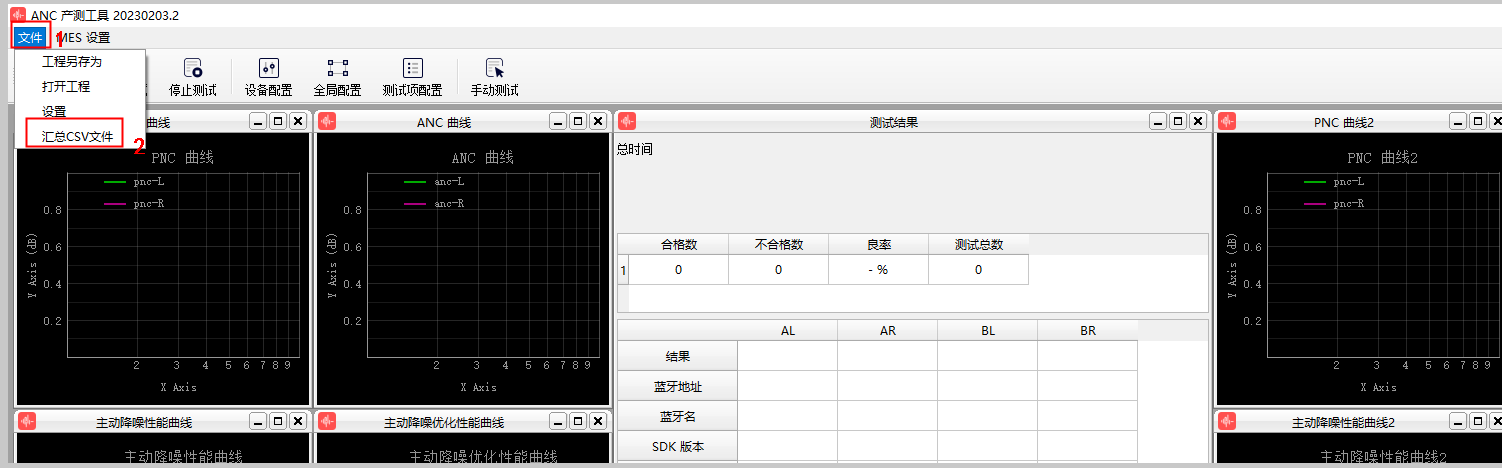Select row header 1 in the summary table
The width and height of the screenshot is (1502, 468).
pos(623,270)
